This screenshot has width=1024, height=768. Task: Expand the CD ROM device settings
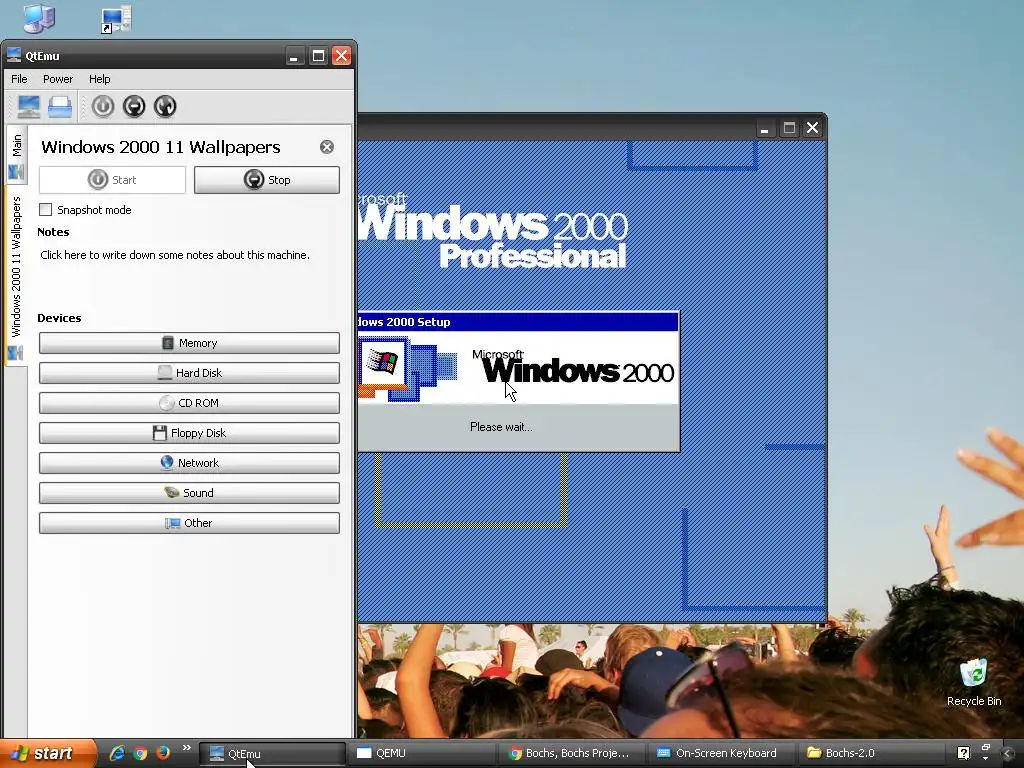point(189,403)
